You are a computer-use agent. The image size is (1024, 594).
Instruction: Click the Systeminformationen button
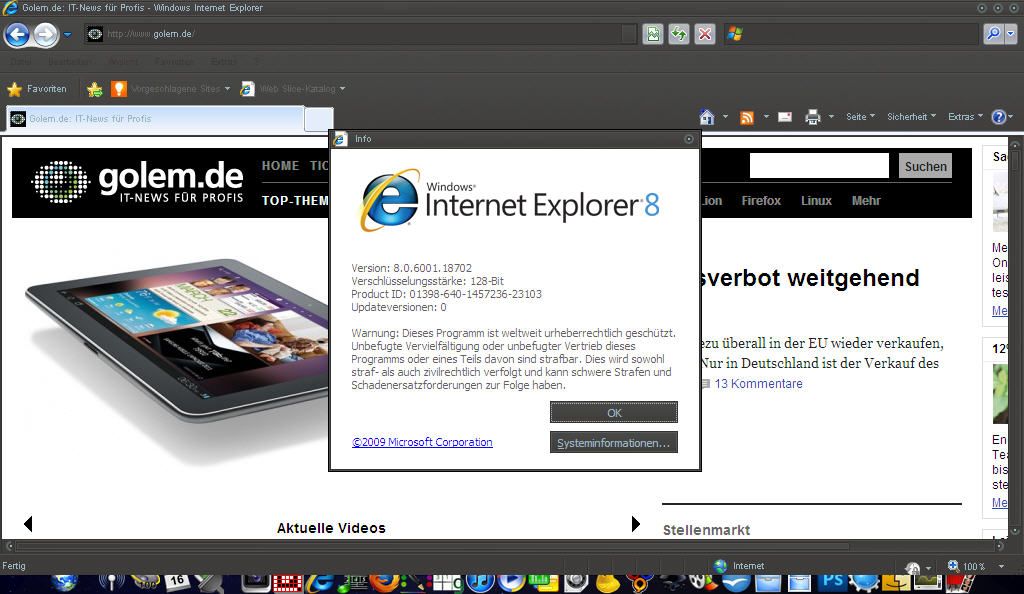click(613, 442)
